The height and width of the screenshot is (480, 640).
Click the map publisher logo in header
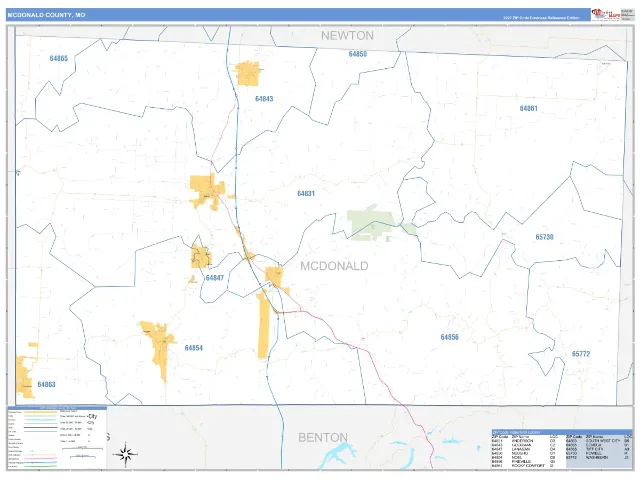[x=606, y=14]
